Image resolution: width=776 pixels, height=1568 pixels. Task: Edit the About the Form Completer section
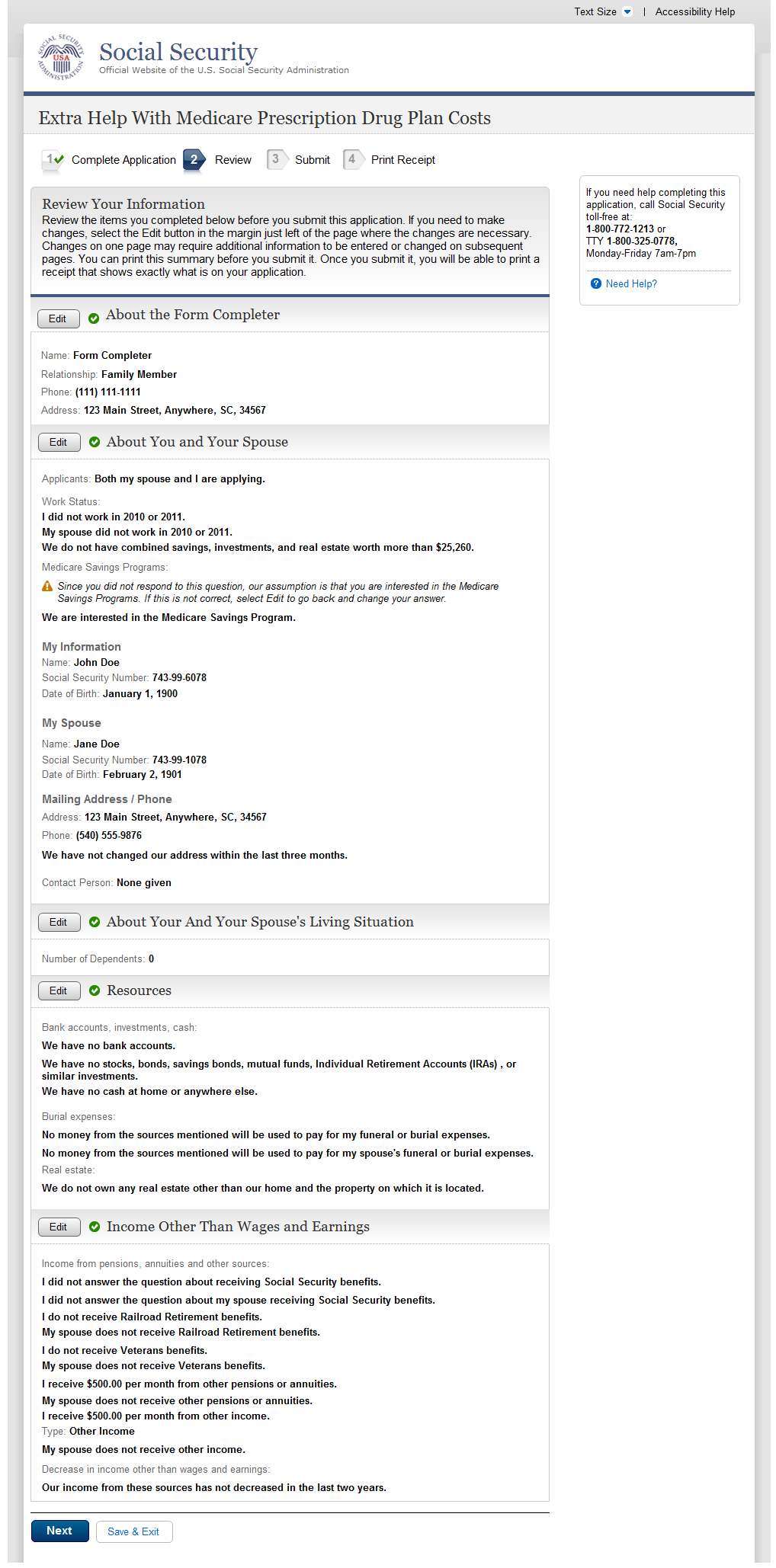tap(58, 319)
